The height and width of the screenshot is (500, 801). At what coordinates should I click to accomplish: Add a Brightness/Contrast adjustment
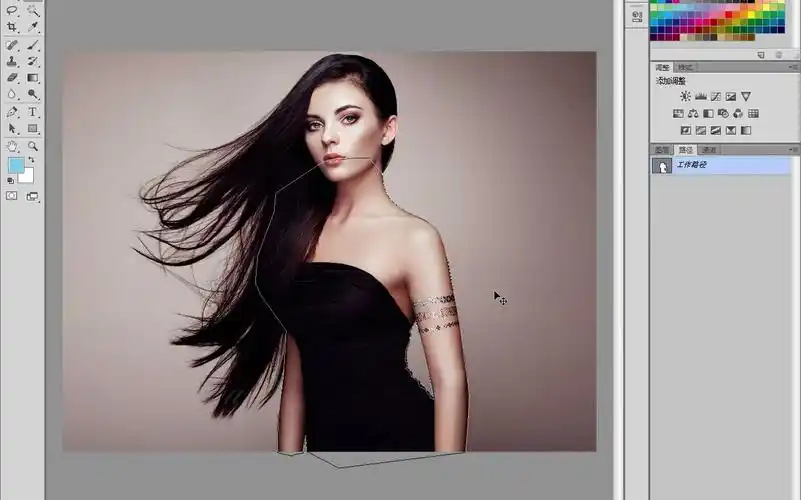(x=685, y=96)
